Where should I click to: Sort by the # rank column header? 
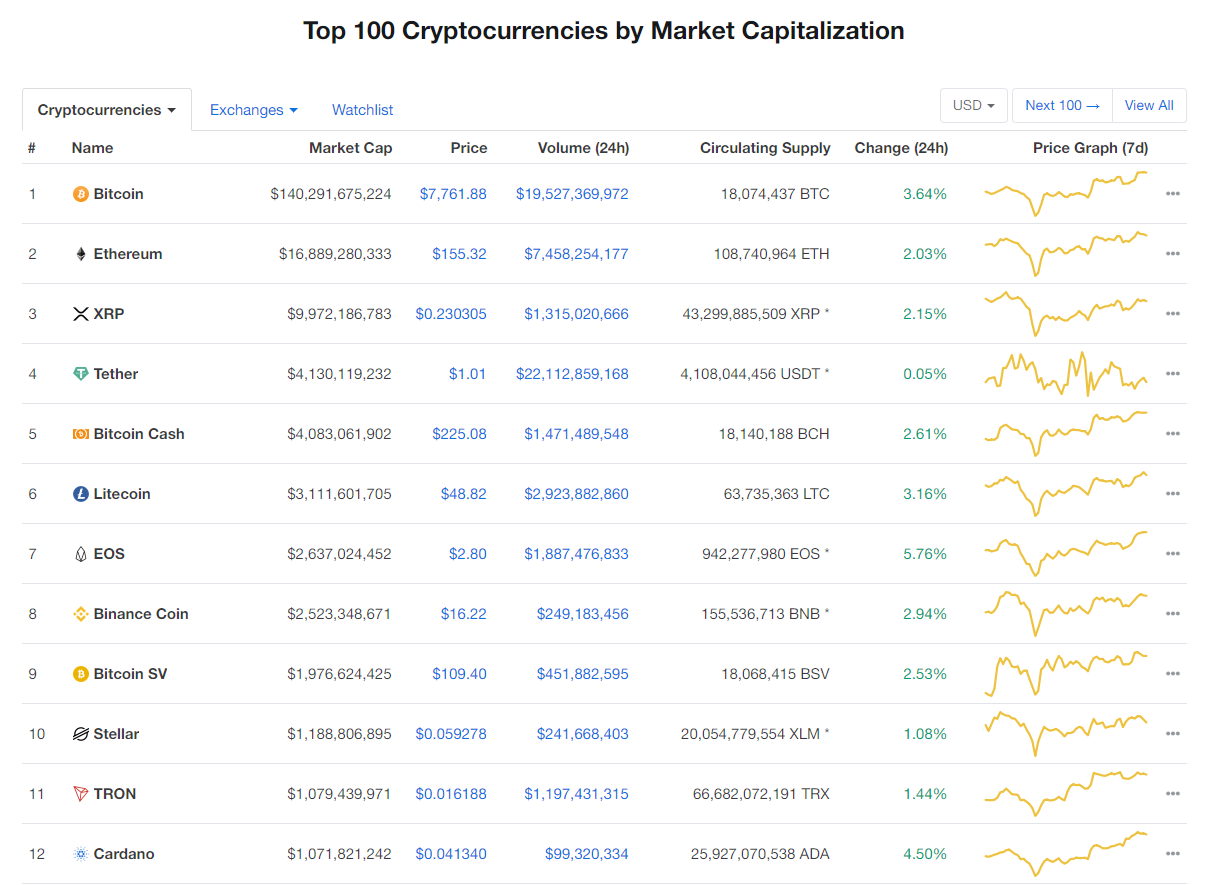point(32,148)
